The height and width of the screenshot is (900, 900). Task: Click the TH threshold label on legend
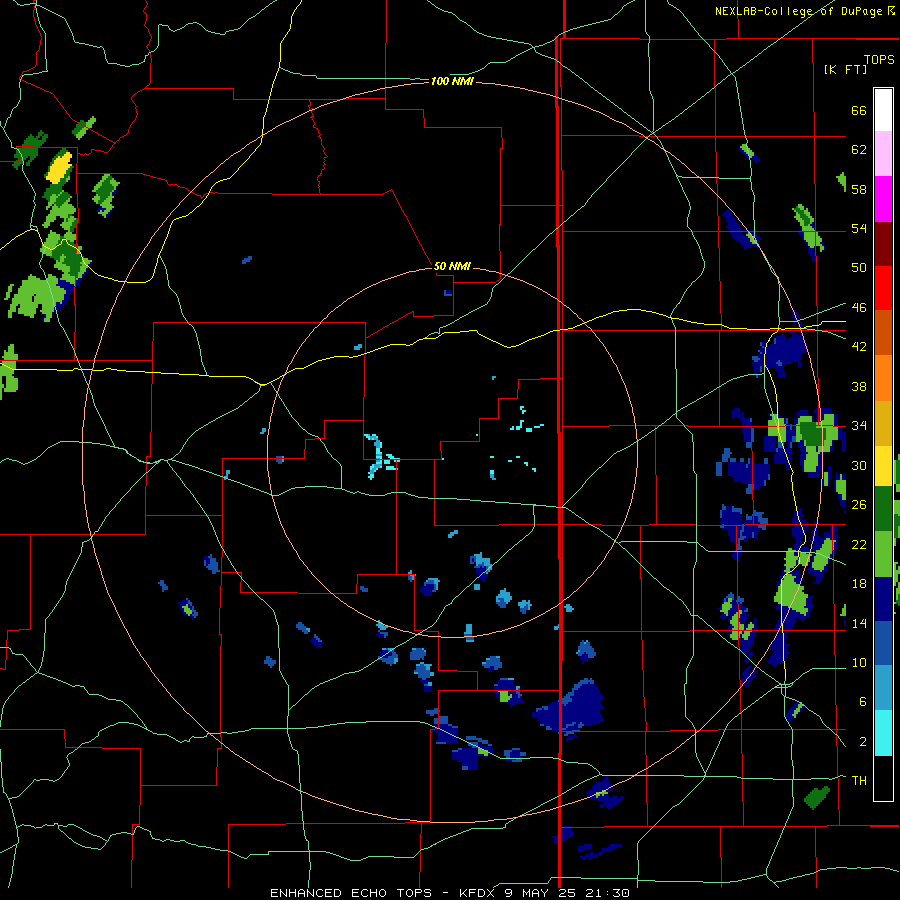(859, 781)
